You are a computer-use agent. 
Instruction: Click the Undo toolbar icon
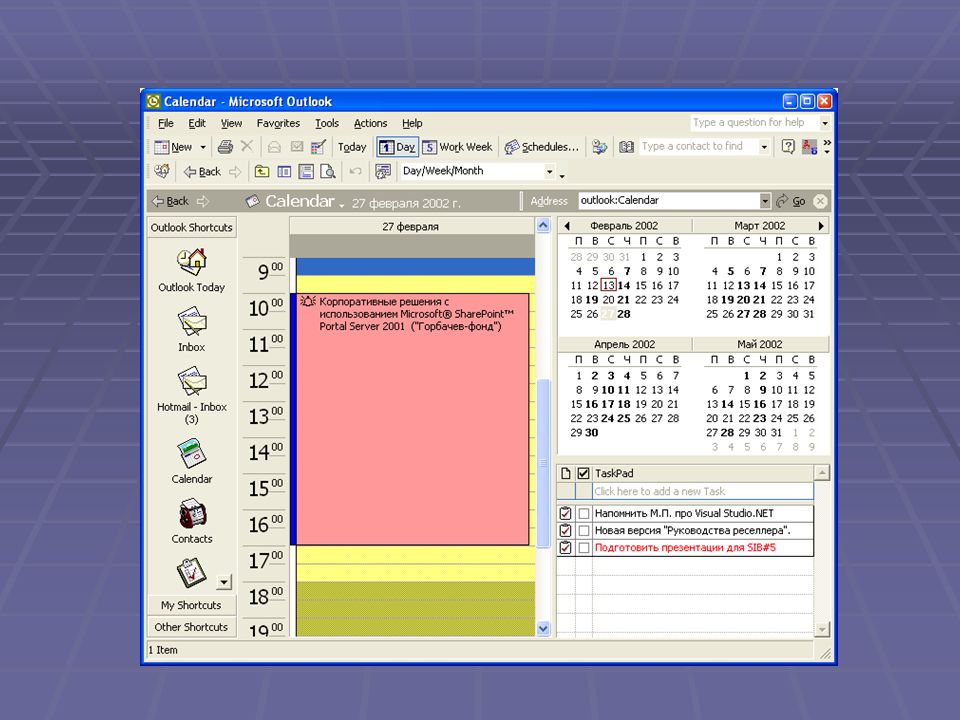pyautogui.click(x=355, y=171)
